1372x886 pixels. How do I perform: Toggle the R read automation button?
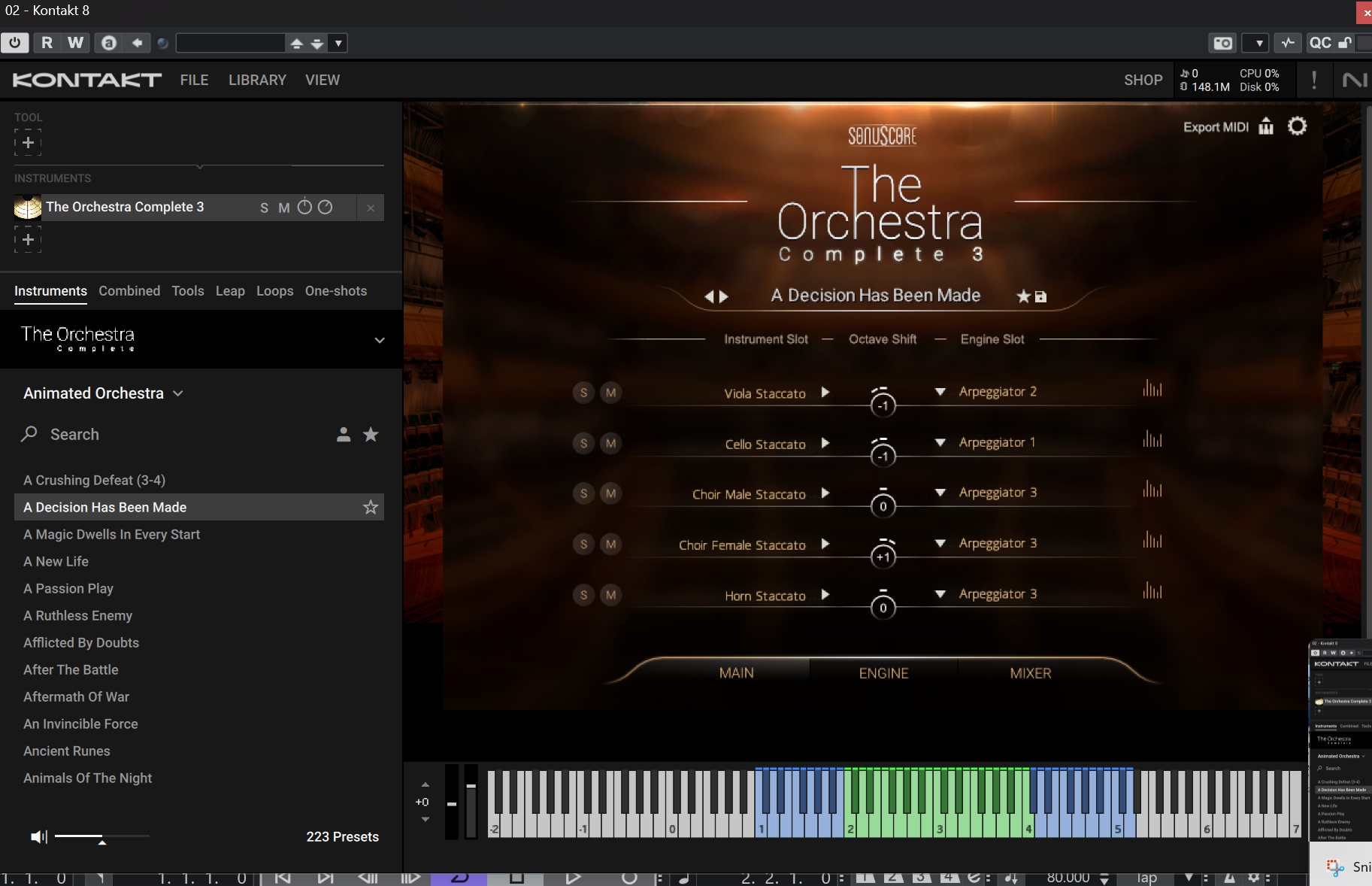click(47, 43)
